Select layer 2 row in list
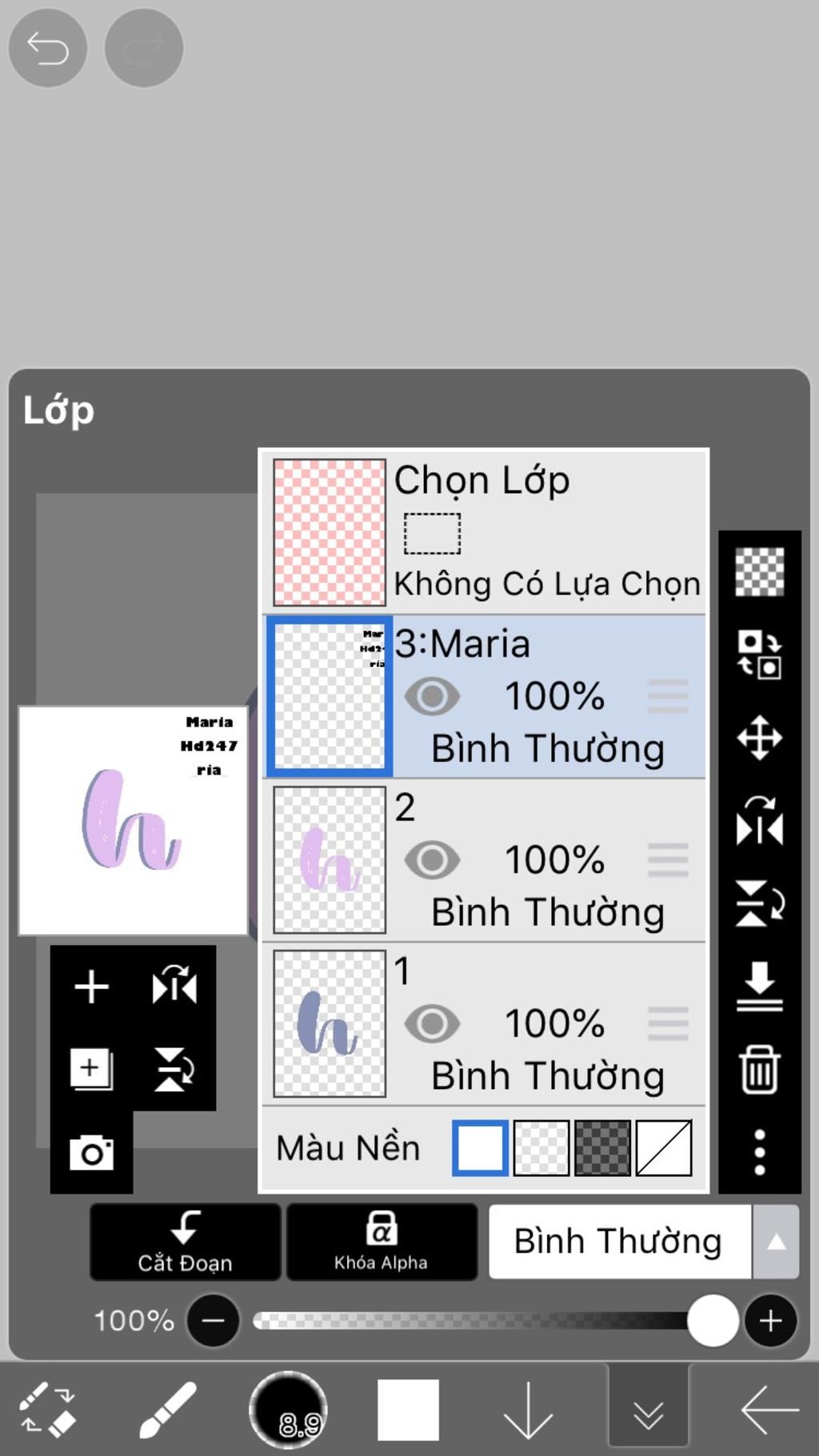Screen dimensions: 819x1456 (485, 860)
